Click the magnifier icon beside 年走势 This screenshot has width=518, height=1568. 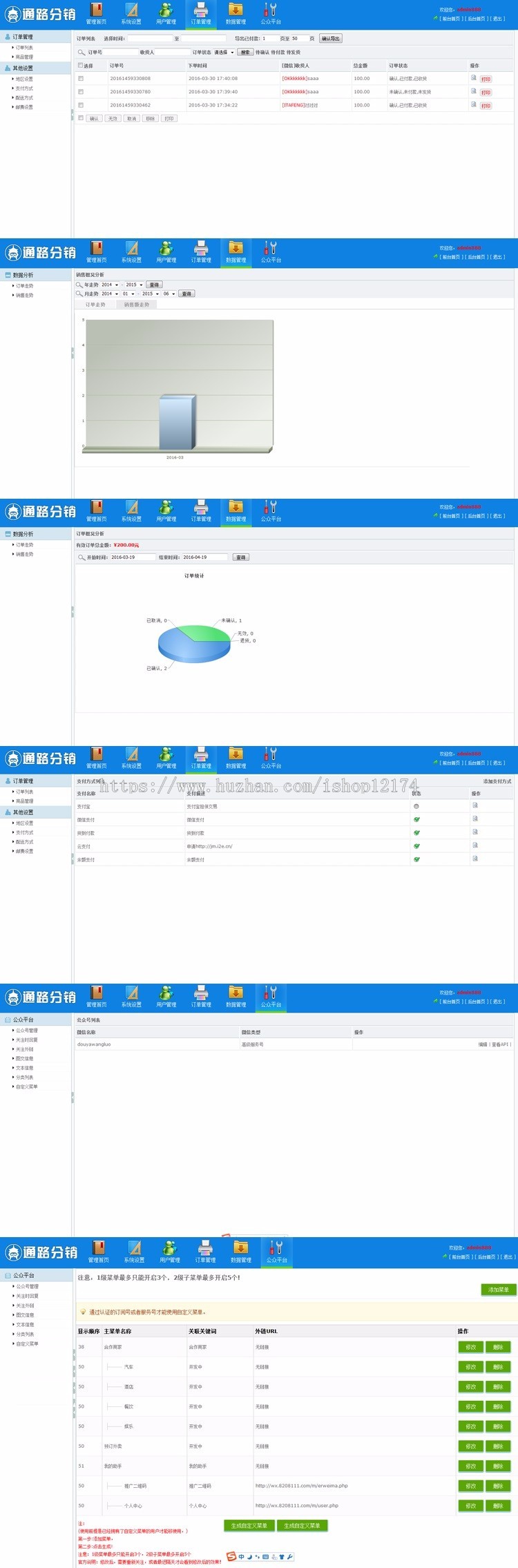point(79,285)
